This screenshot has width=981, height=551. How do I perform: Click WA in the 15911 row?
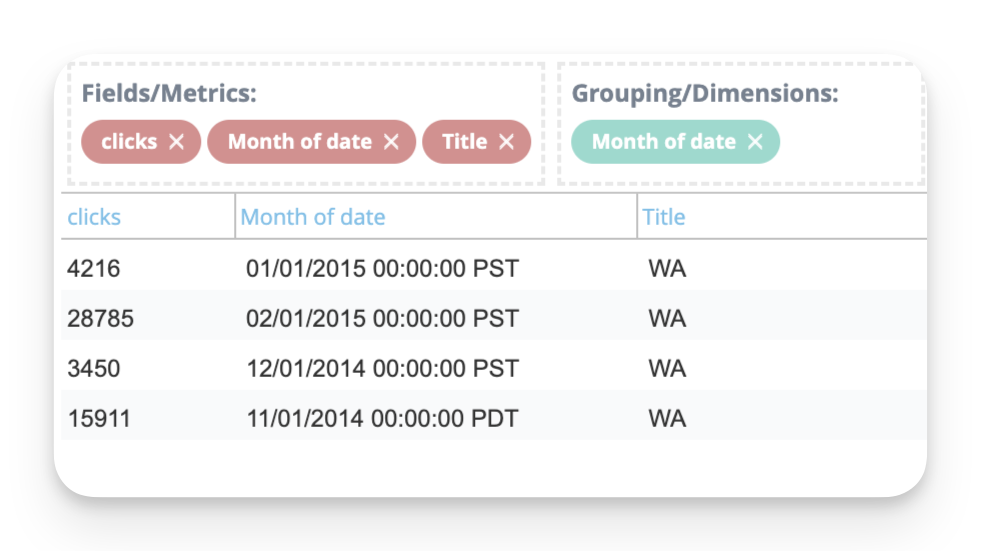coord(667,418)
